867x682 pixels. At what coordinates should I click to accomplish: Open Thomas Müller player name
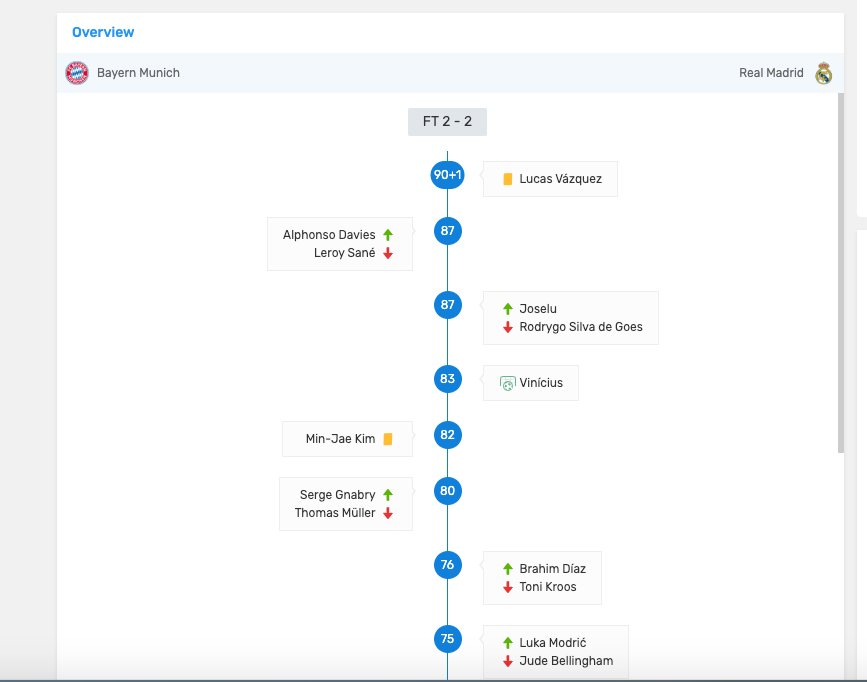335,513
